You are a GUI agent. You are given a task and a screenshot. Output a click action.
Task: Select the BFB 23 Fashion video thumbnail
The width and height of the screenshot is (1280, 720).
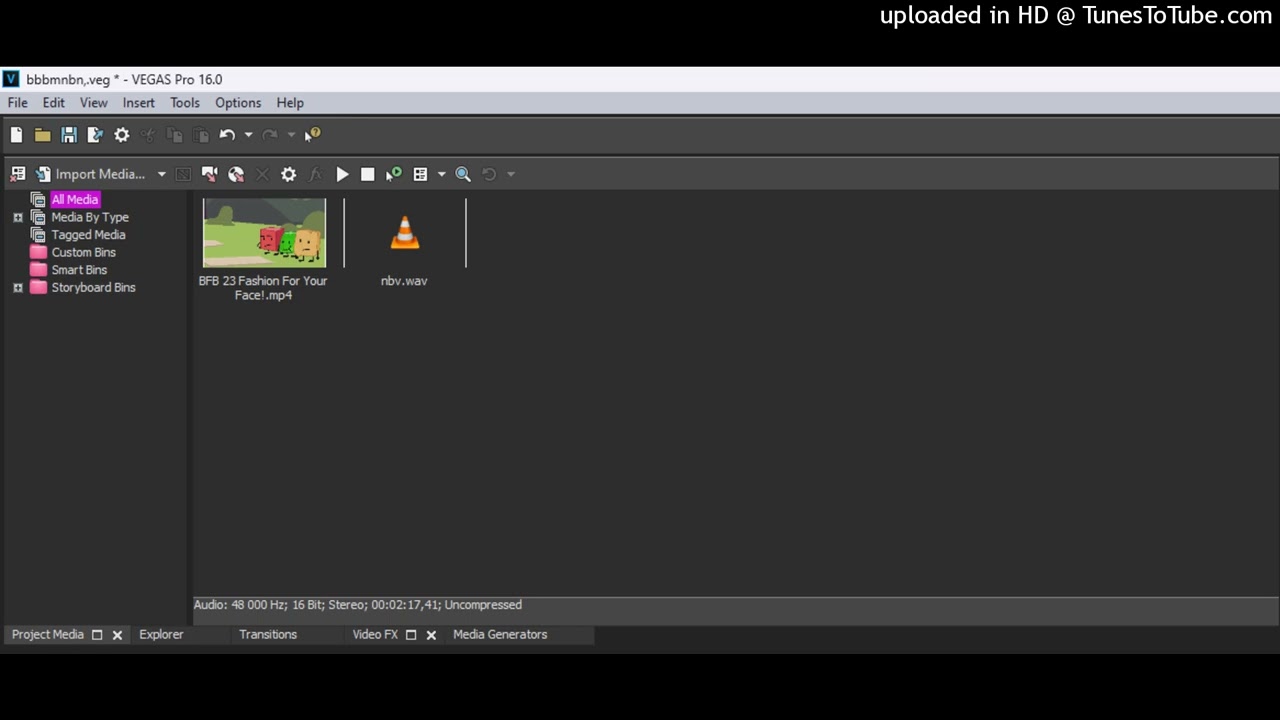coord(264,233)
